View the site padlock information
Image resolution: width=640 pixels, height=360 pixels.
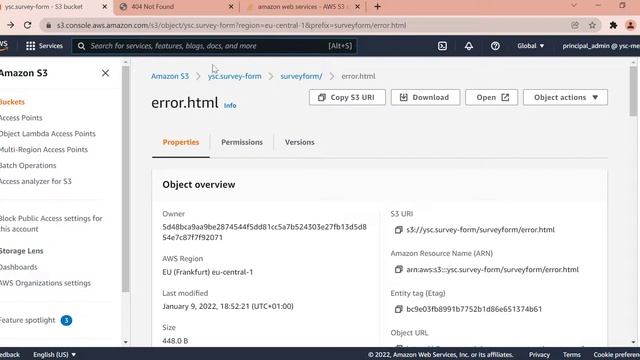[x=49, y=25]
